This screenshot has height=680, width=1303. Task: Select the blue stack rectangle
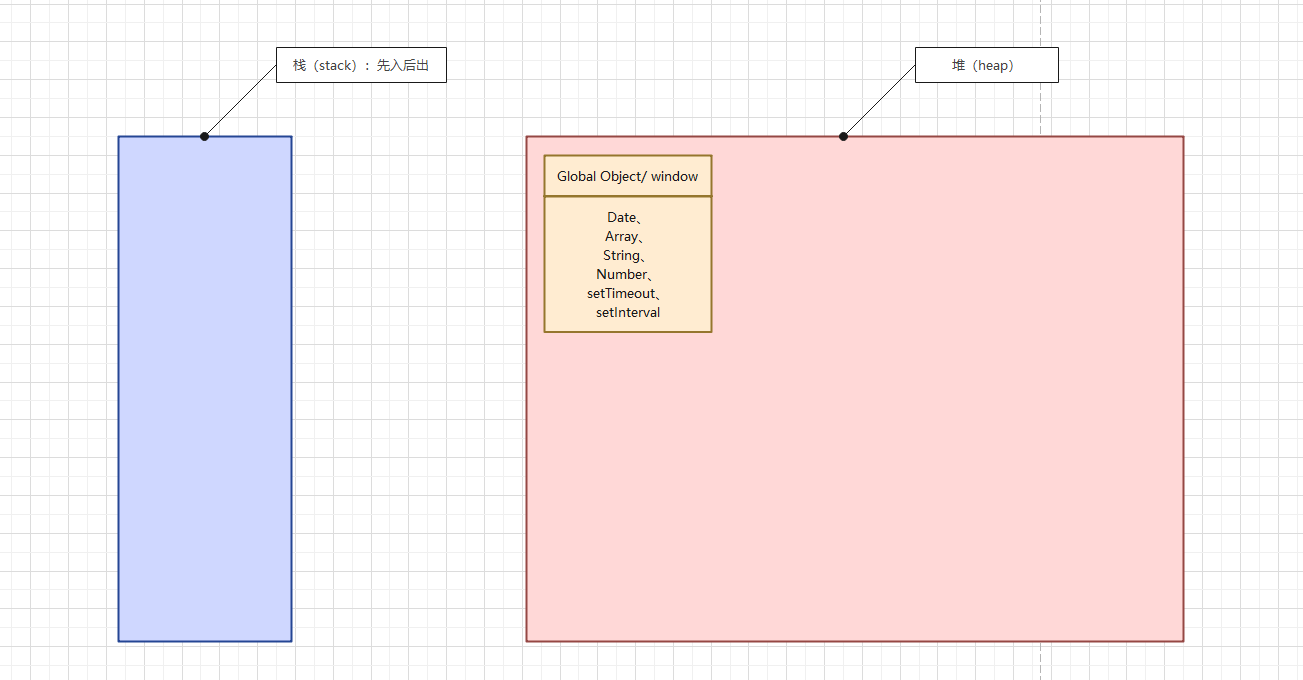click(x=205, y=390)
